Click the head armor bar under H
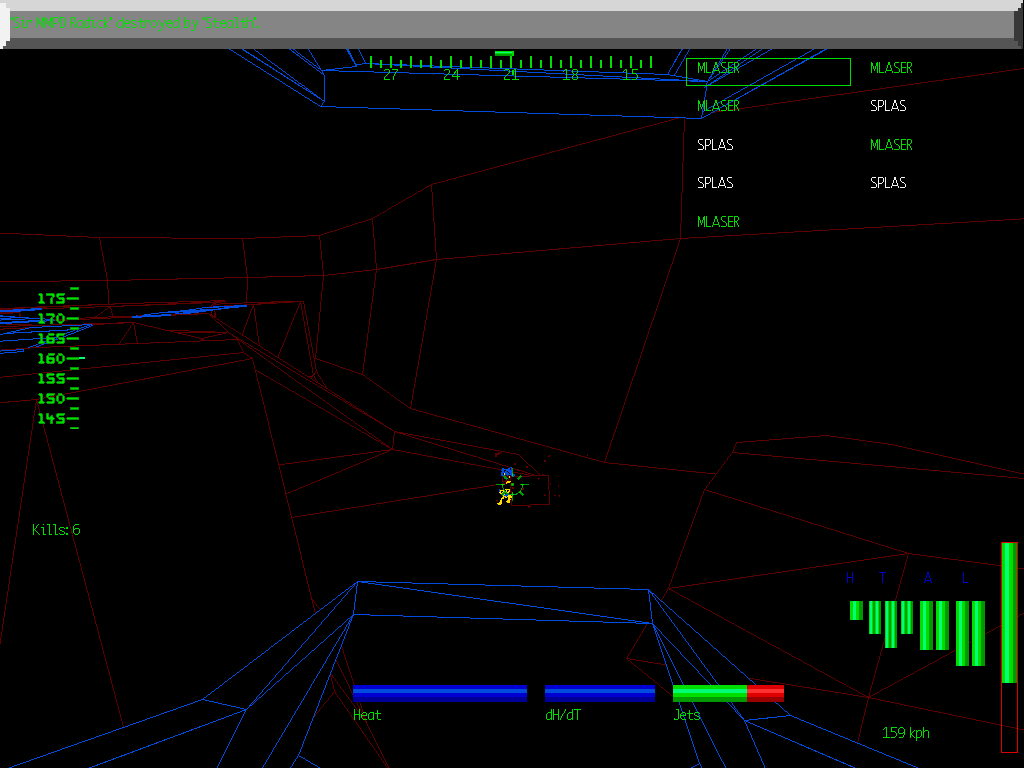The height and width of the screenshot is (768, 1024). tap(856, 610)
